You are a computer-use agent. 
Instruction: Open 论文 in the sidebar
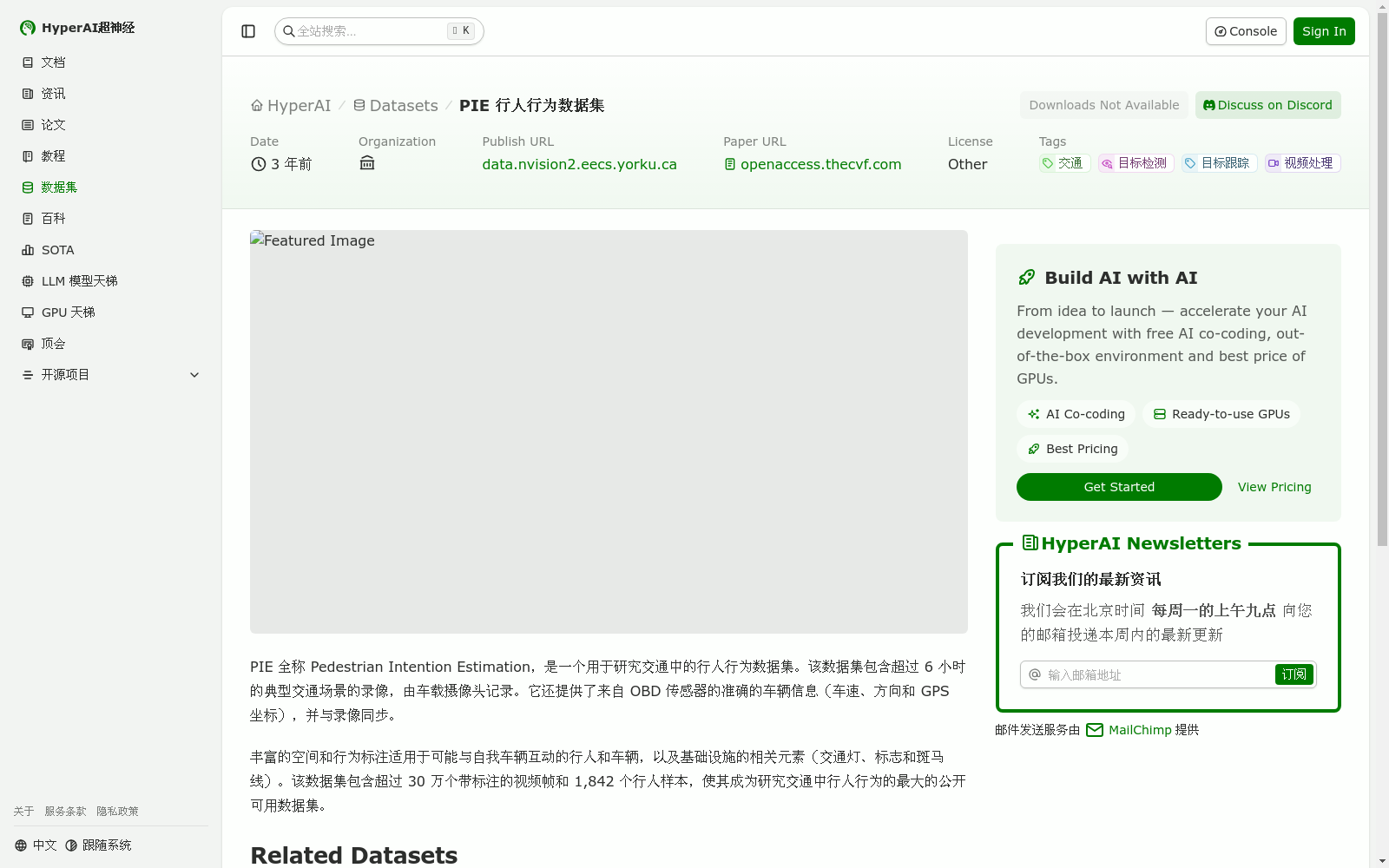(111, 125)
